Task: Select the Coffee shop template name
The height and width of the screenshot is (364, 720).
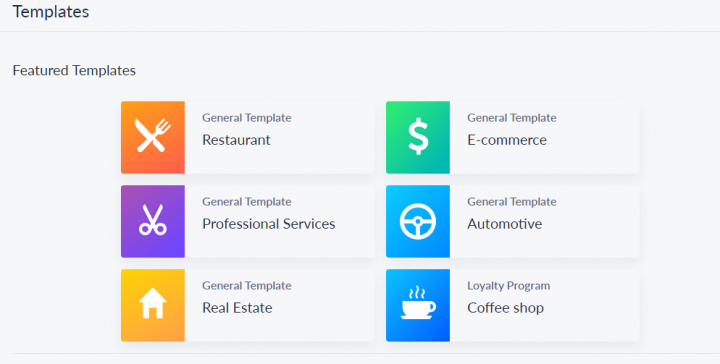Action: pyautogui.click(x=506, y=308)
